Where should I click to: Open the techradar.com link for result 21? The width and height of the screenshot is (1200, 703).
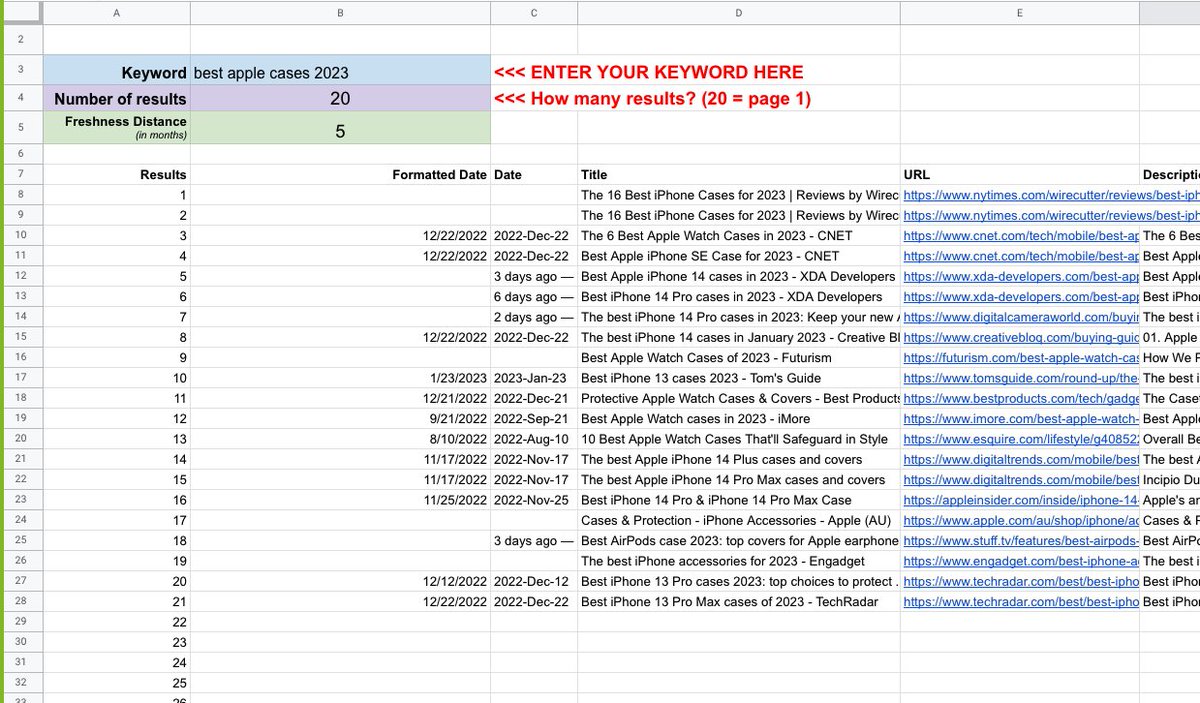(x=1020, y=602)
